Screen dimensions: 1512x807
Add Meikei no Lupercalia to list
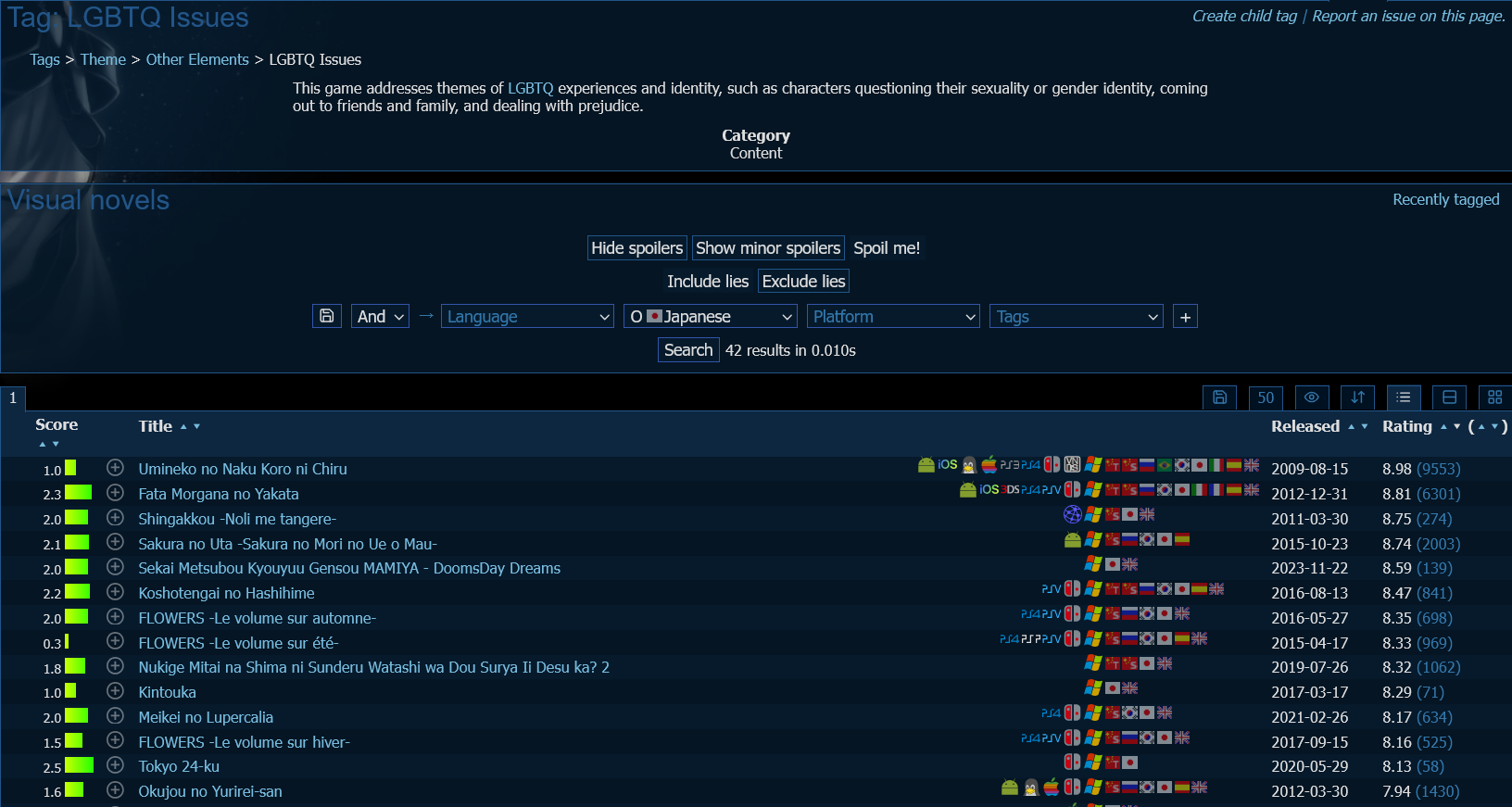click(x=115, y=715)
